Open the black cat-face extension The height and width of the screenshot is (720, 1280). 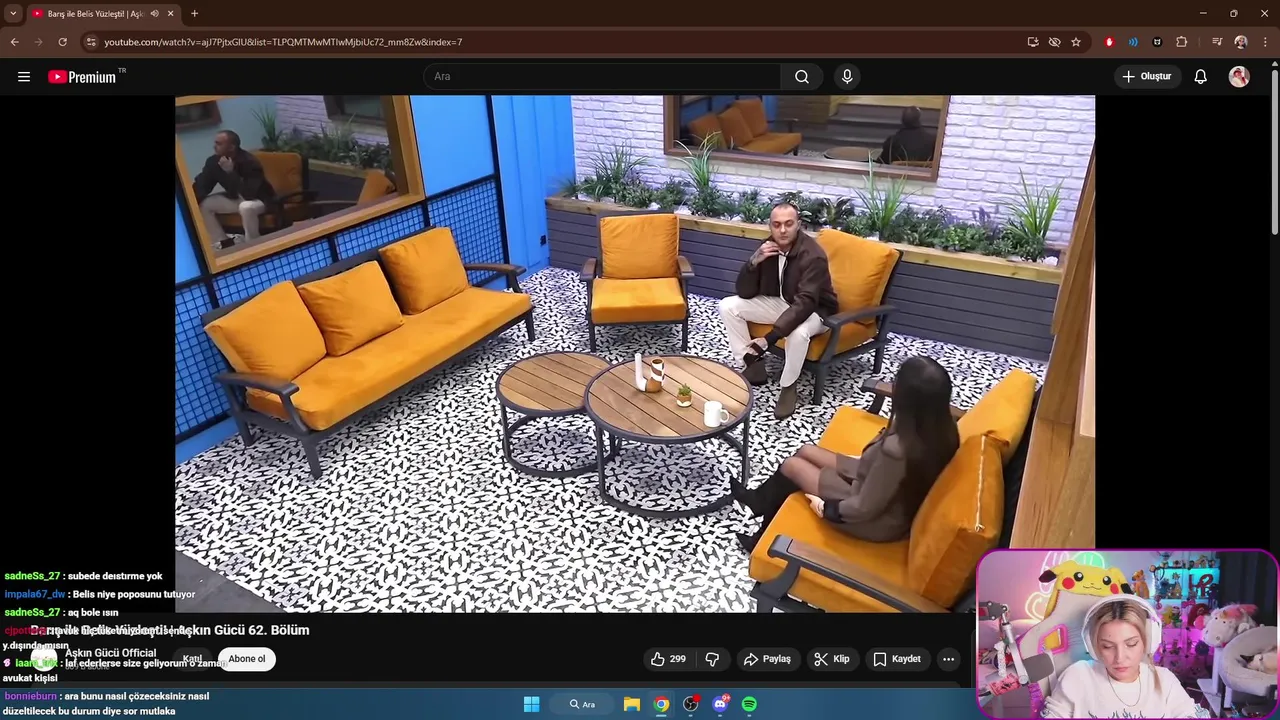click(x=1157, y=42)
